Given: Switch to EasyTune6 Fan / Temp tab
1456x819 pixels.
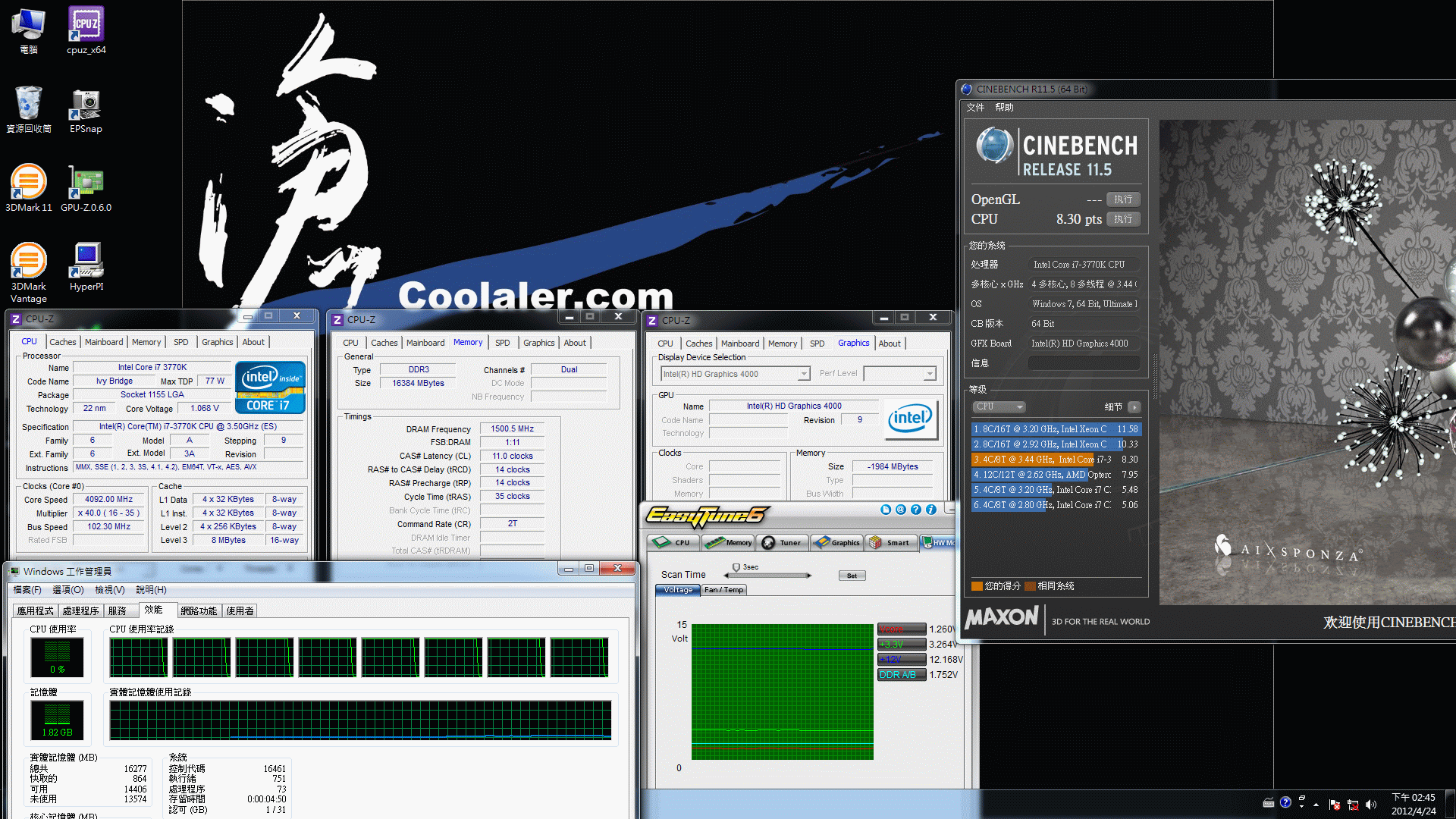Looking at the screenshot, I should [723, 590].
